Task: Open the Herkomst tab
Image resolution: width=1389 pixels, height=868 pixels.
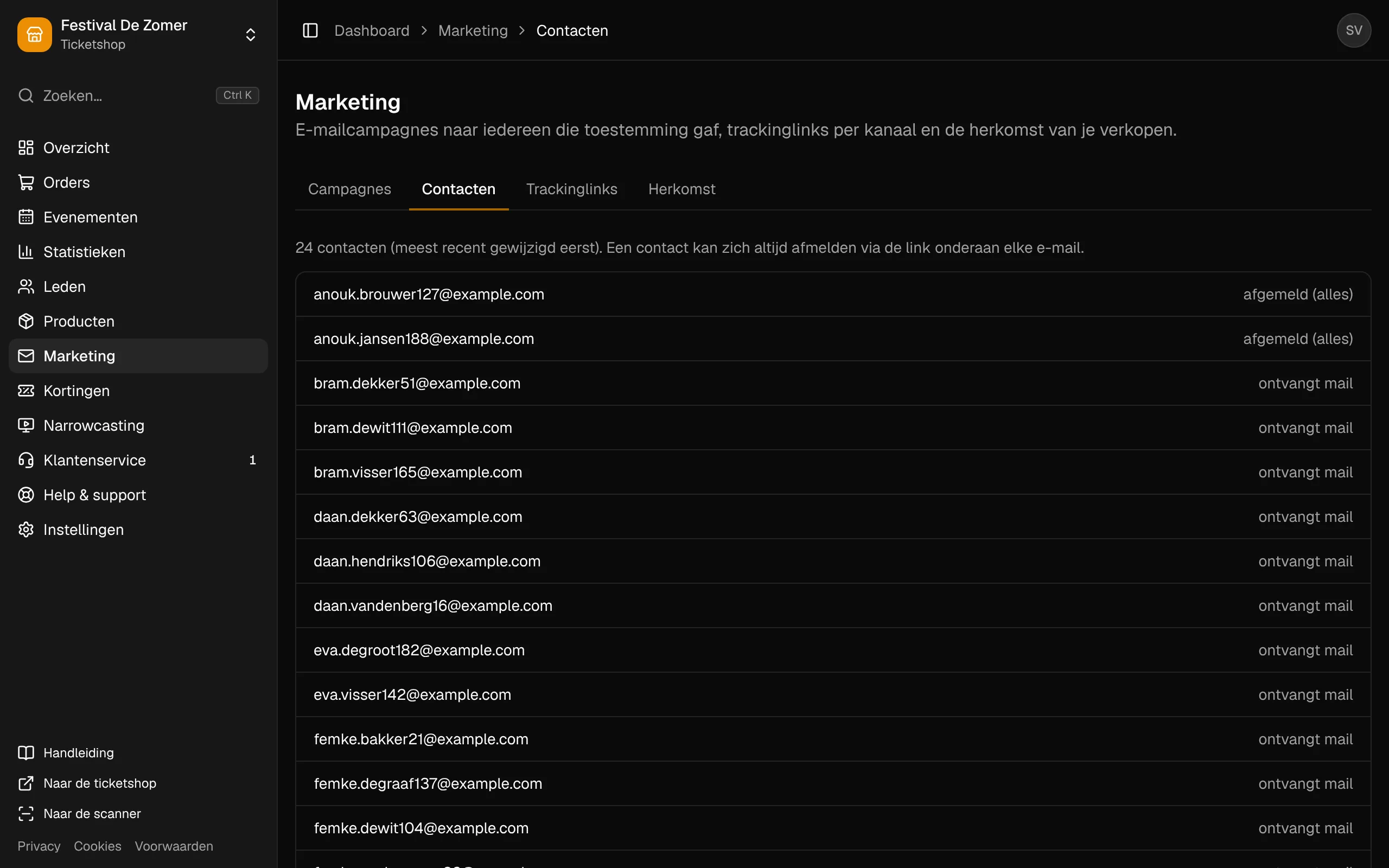Action: click(681, 189)
